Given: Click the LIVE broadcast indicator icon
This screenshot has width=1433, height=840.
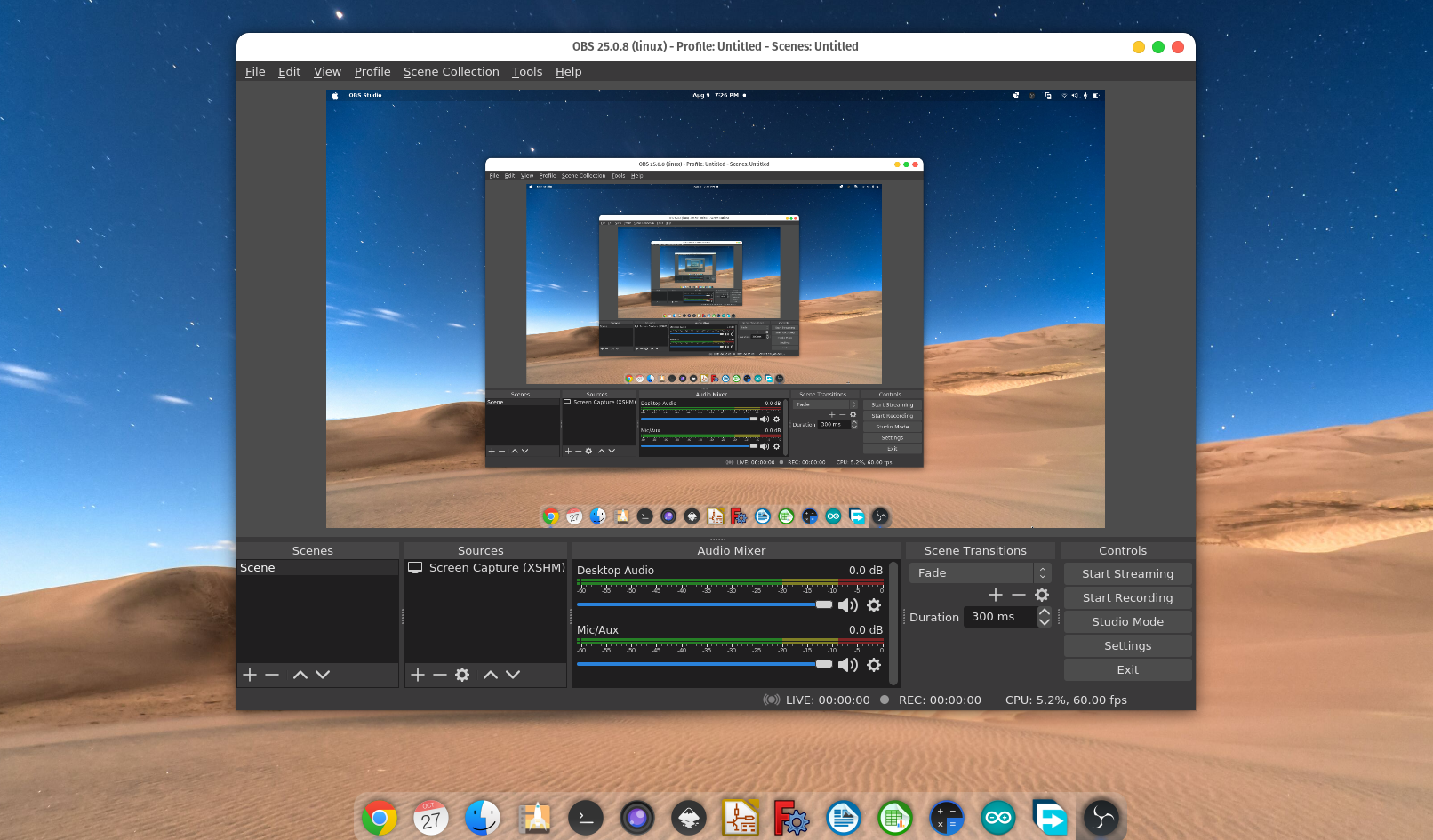Looking at the screenshot, I should 772,700.
